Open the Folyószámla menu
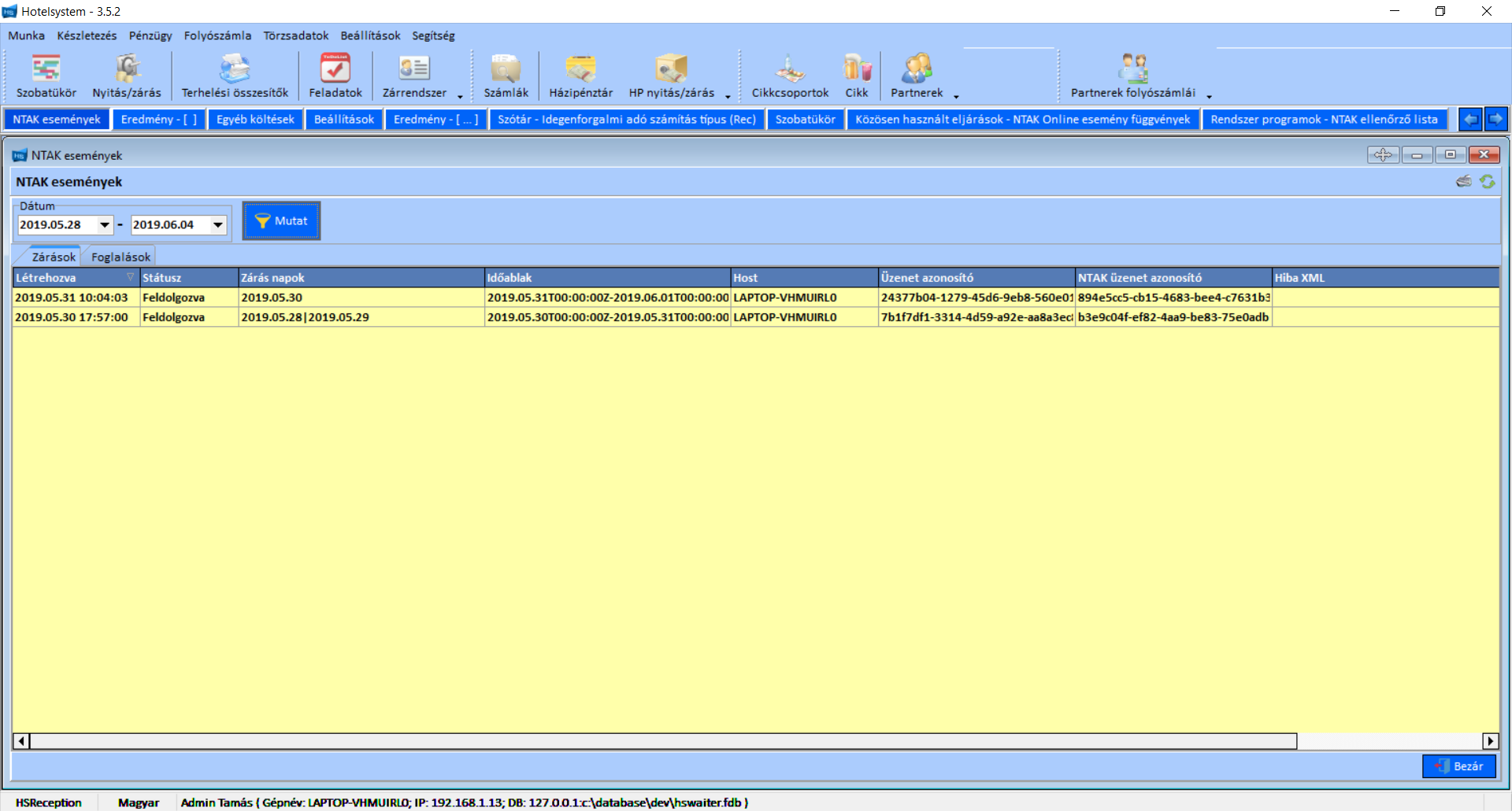The width and height of the screenshot is (1512, 811). pos(217,35)
